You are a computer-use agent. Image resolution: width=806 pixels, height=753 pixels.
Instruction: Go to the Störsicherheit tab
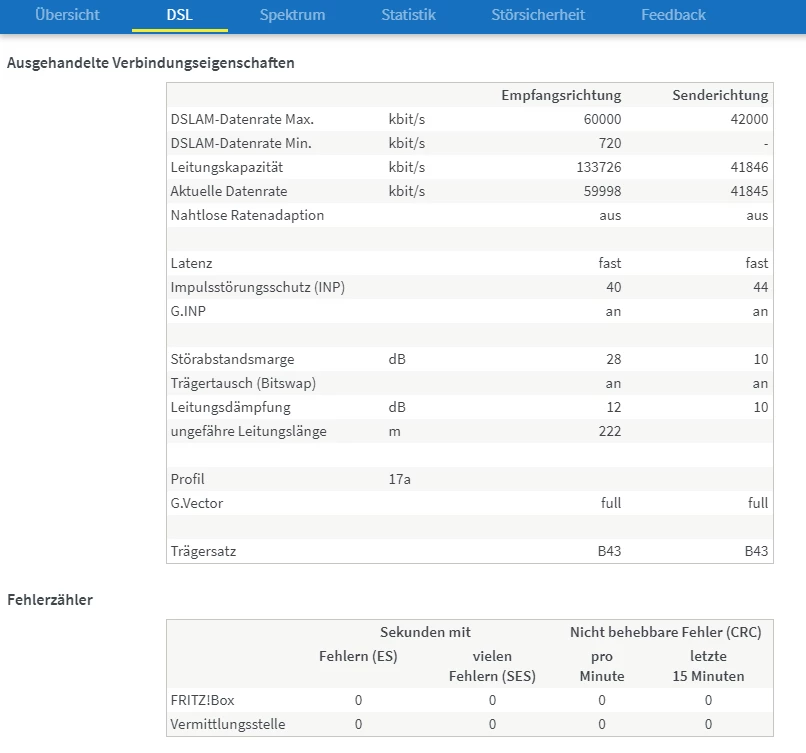click(538, 15)
